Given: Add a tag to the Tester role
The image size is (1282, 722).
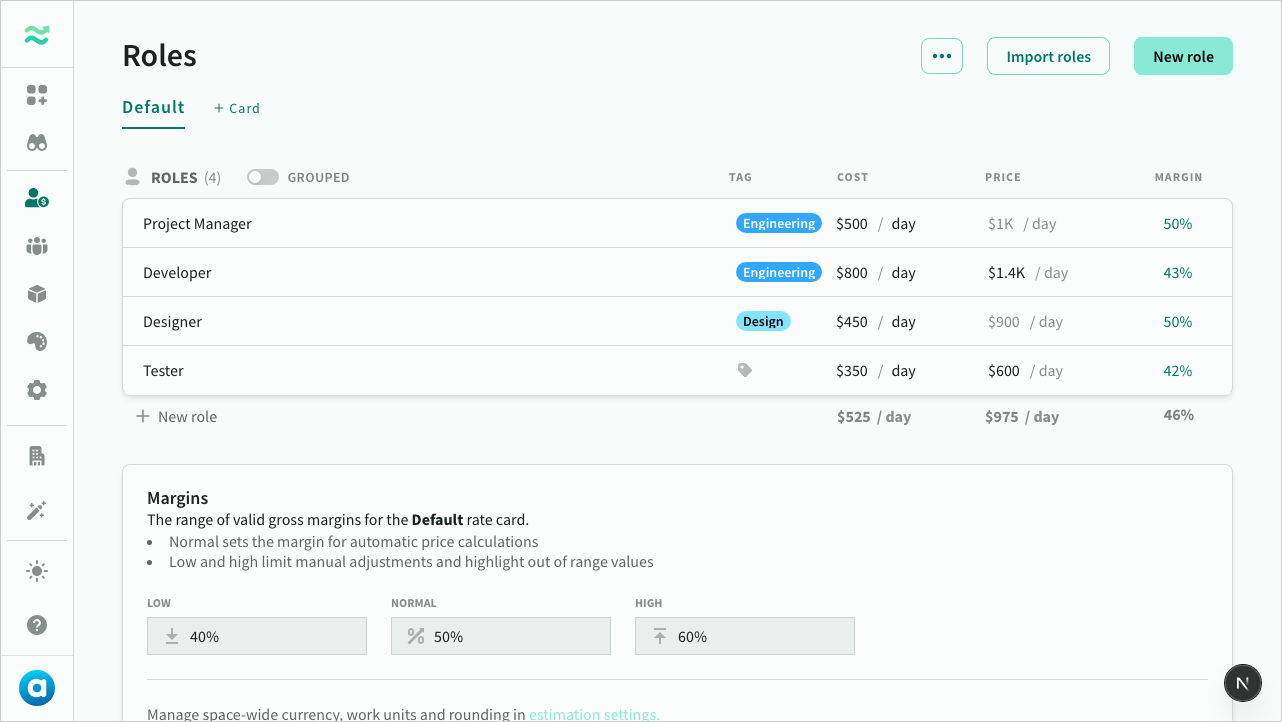Looking at the screenshot, I should point(745,370).
